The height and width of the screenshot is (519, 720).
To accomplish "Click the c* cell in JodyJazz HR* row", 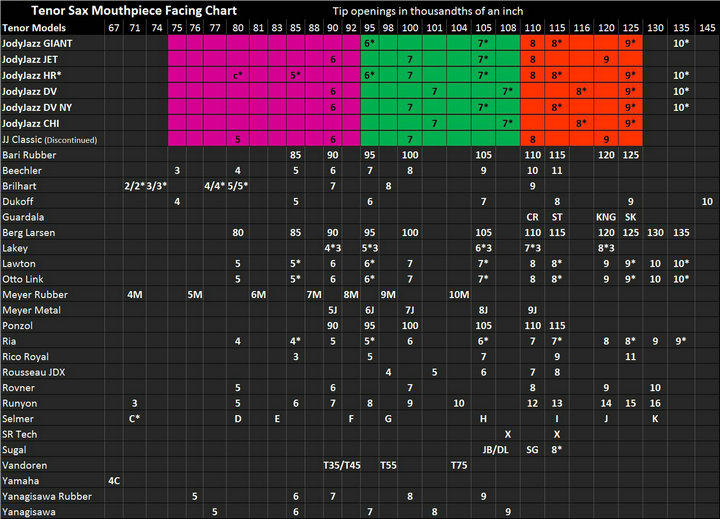I will coord(238,75).
